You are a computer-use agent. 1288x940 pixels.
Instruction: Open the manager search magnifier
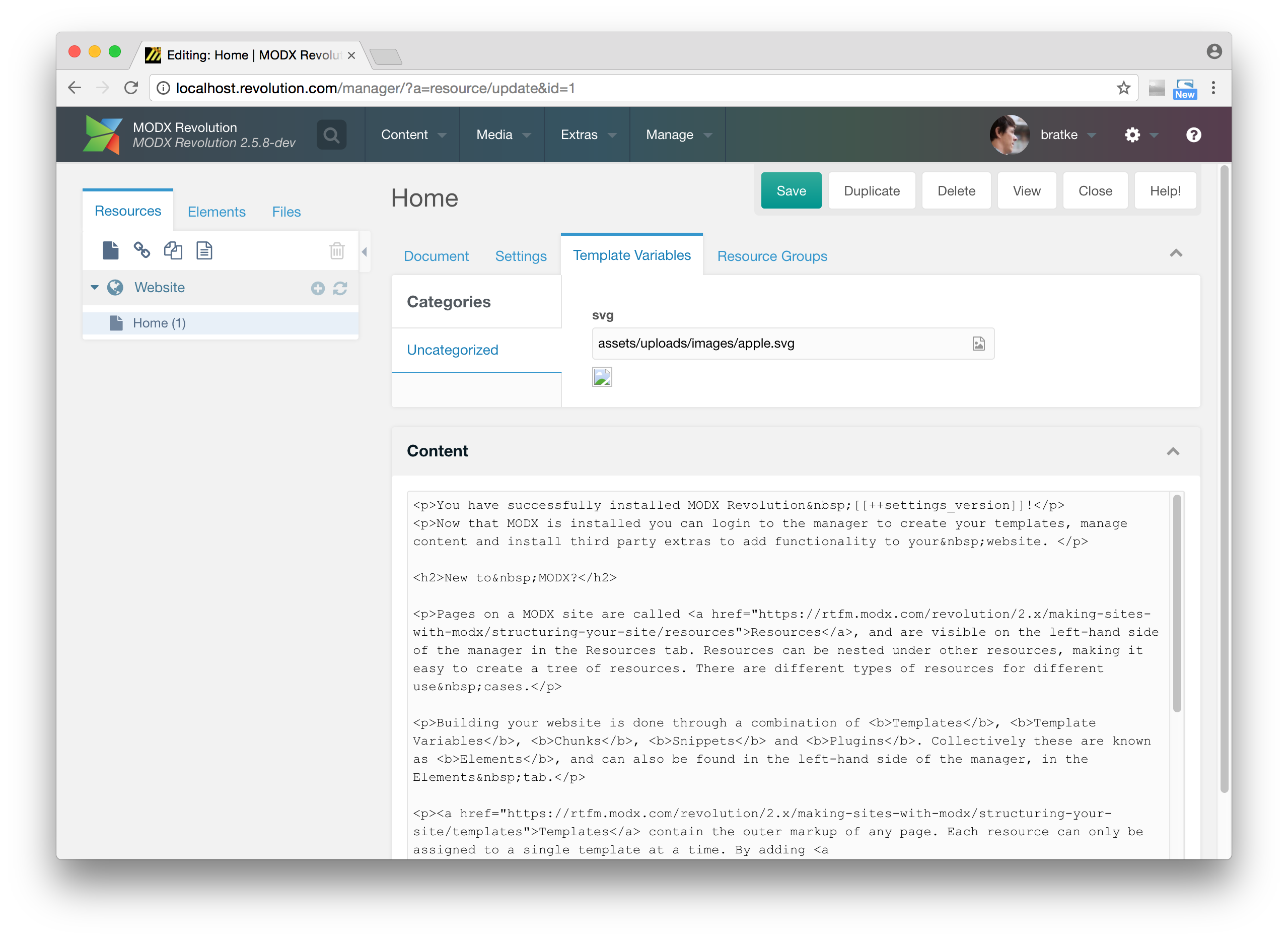331,135
